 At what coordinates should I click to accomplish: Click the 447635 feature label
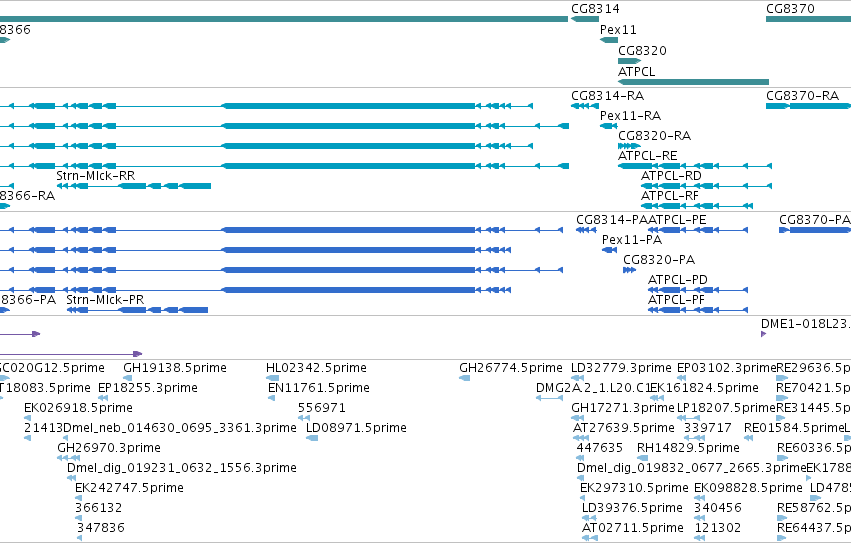pyautogui.click(x=600, y=449)
